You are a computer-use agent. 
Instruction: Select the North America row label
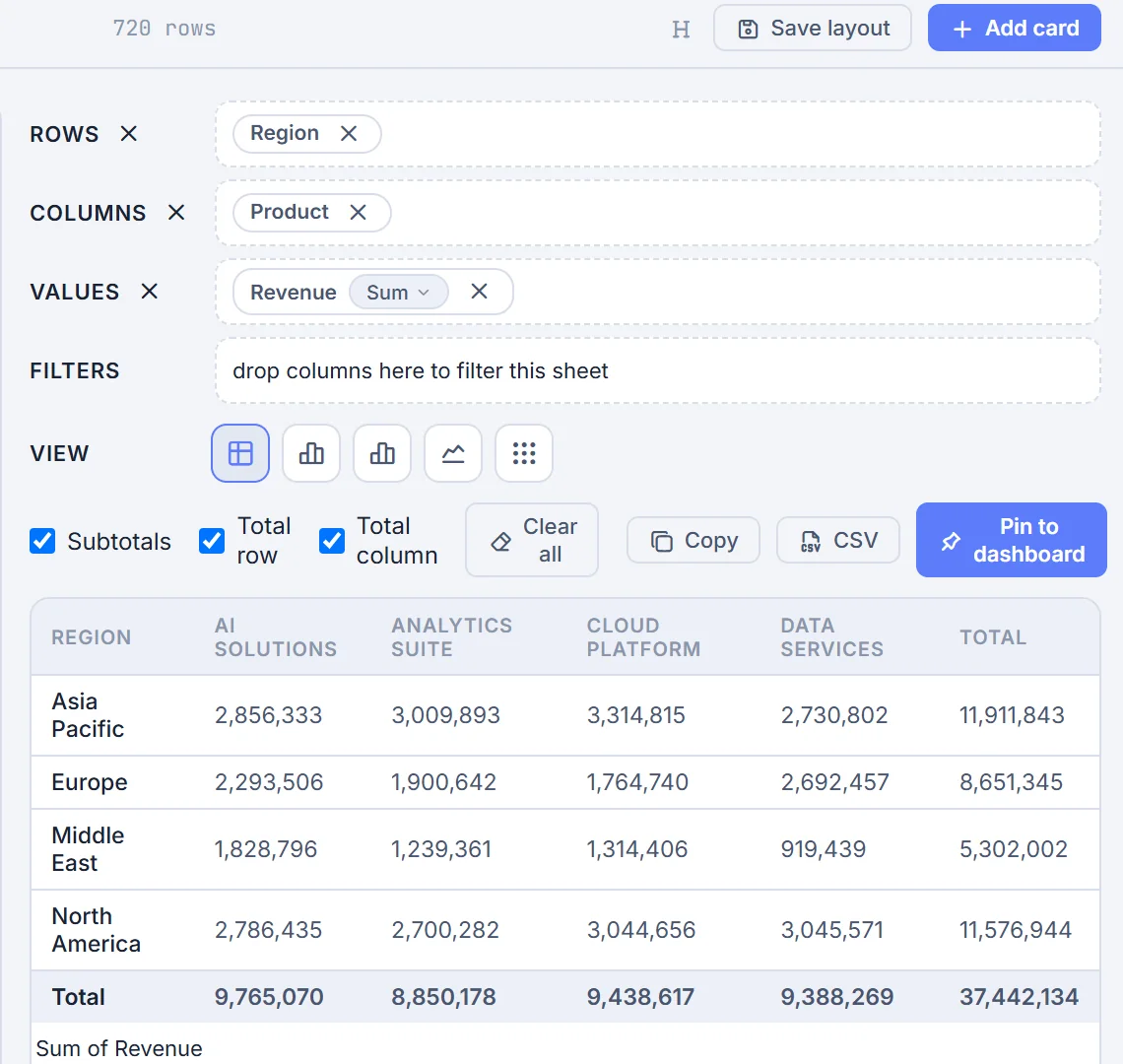point(97,930)
